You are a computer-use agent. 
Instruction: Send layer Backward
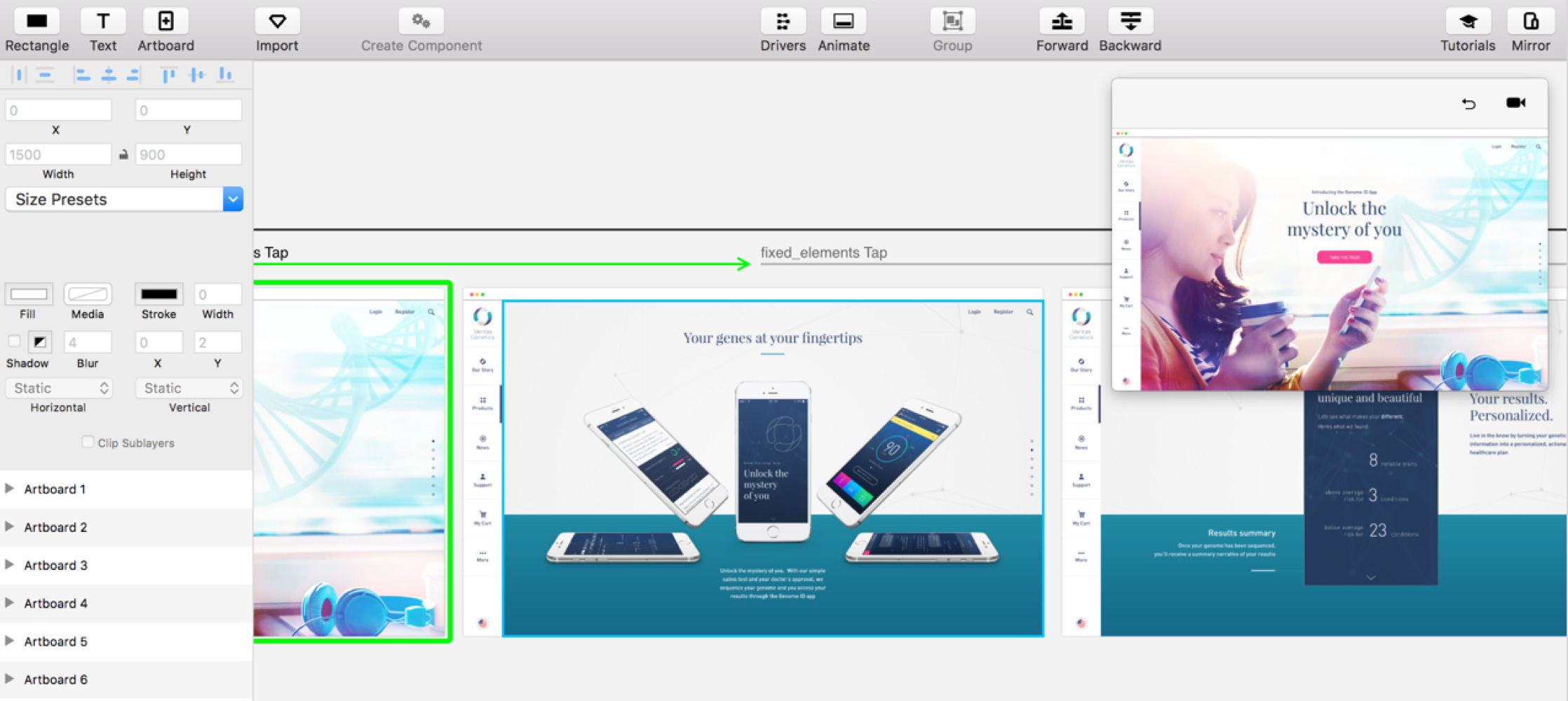(1130, 22)
